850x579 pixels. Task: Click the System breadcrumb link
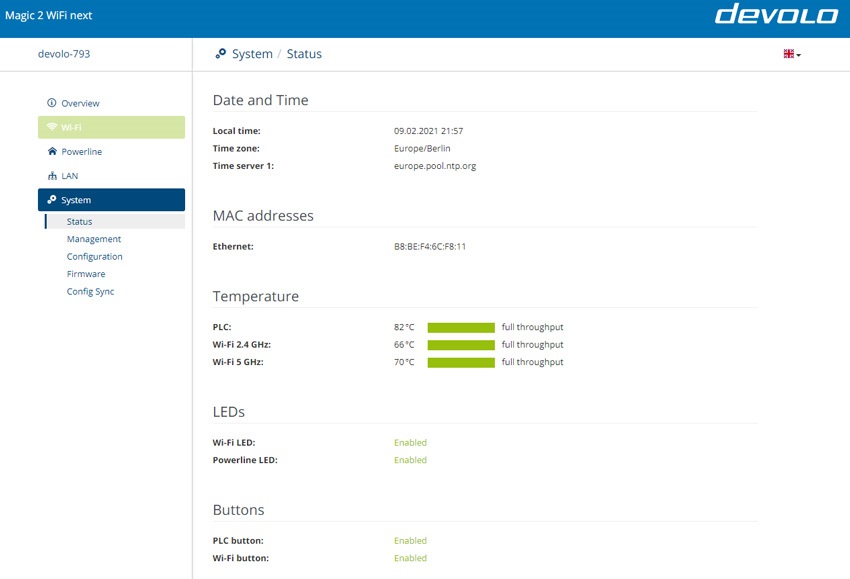coord(252,54)
